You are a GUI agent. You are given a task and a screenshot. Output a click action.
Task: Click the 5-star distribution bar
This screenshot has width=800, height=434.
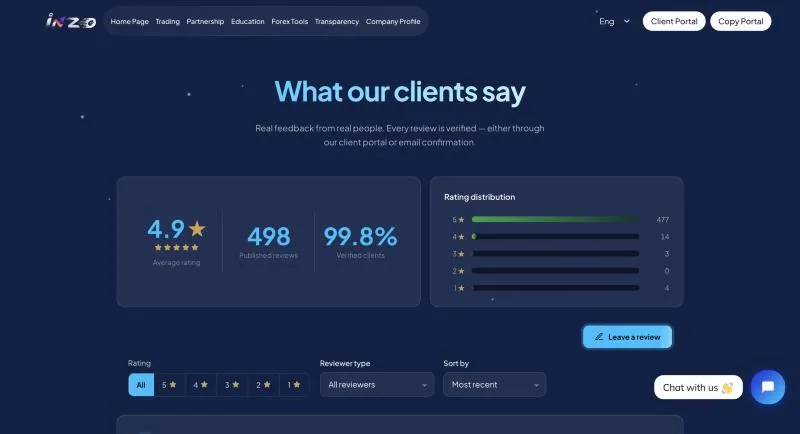click(555, 219)
